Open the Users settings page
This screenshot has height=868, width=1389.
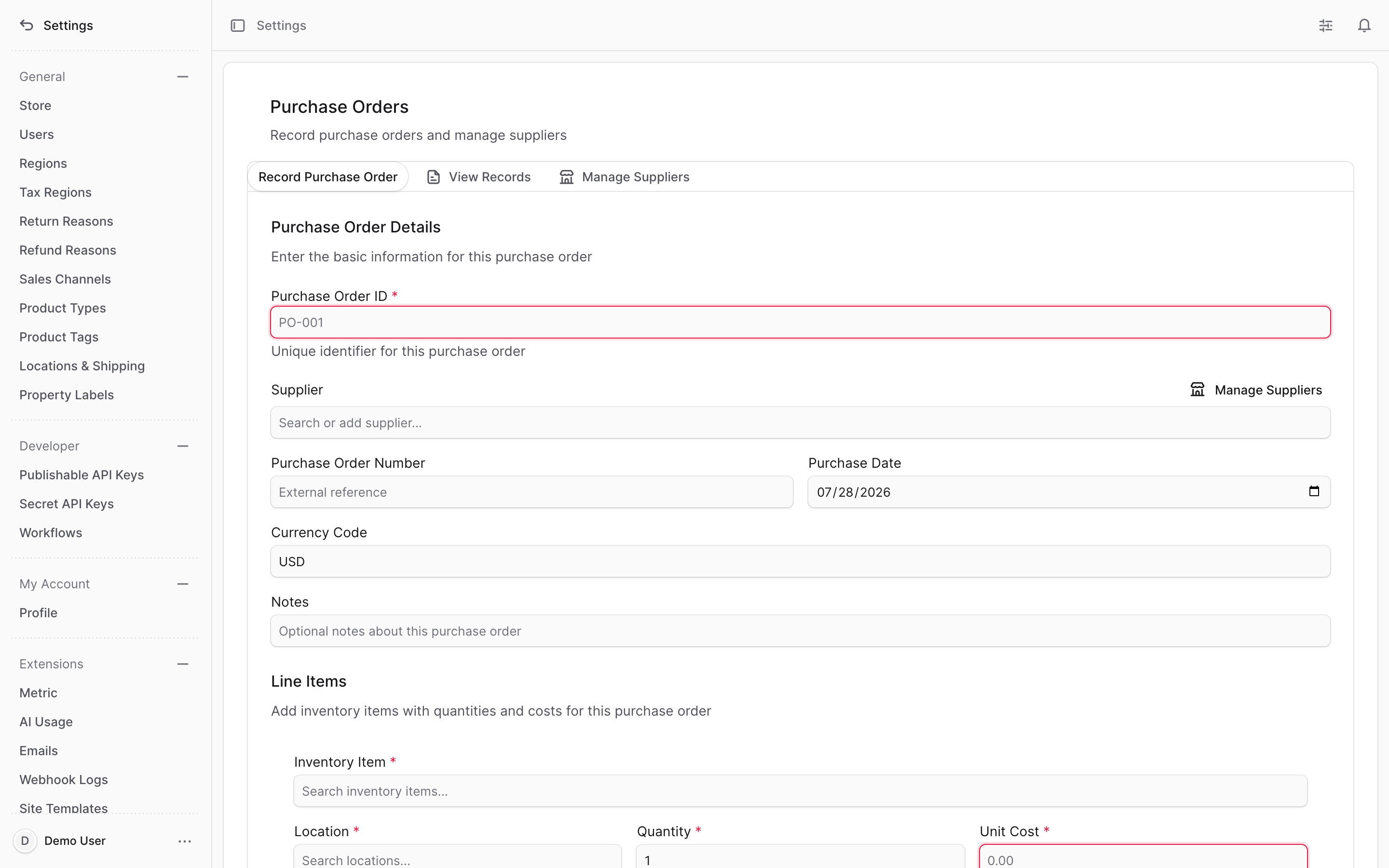(36, 135)
